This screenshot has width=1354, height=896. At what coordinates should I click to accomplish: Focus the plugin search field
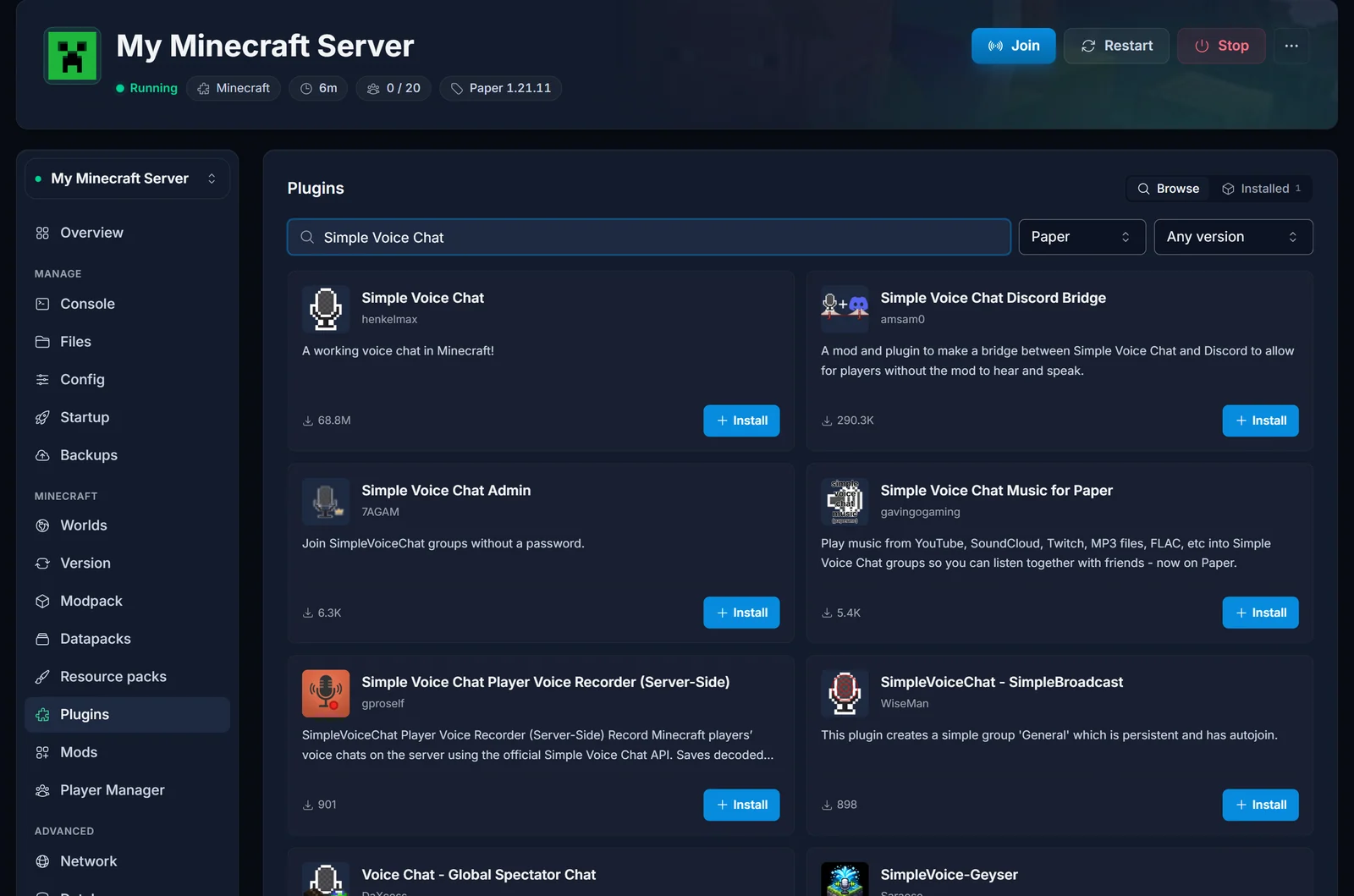[x=649, y=237]
